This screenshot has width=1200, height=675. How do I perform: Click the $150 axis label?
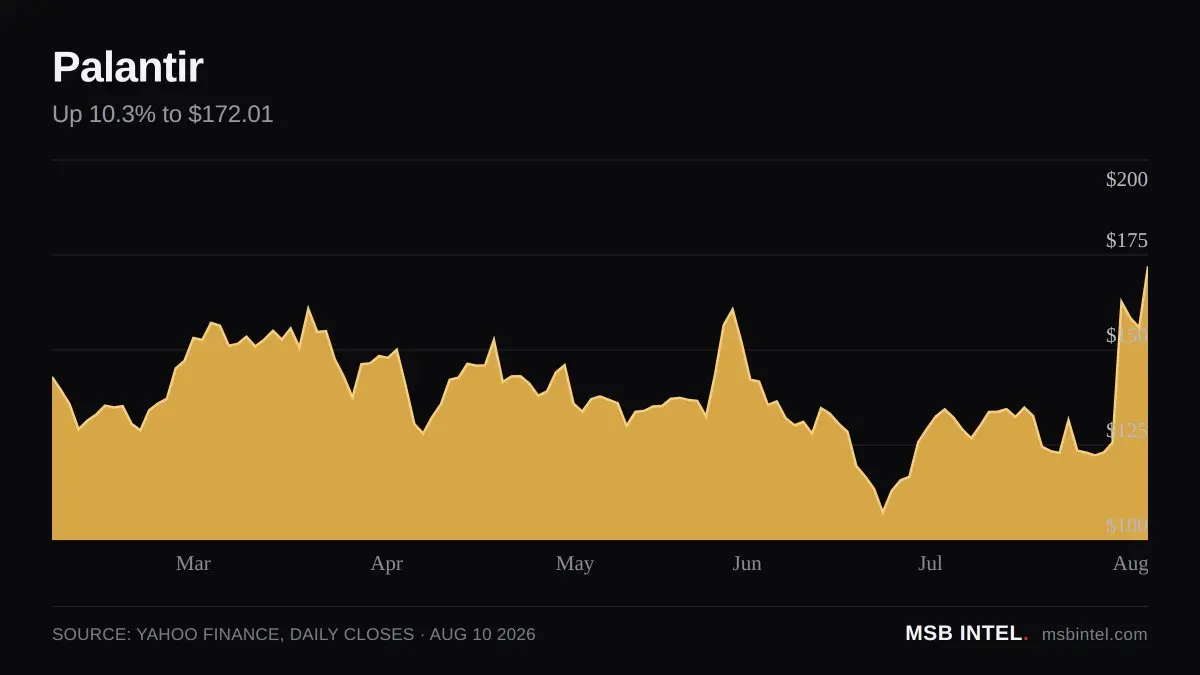(x=1127, y=335)
